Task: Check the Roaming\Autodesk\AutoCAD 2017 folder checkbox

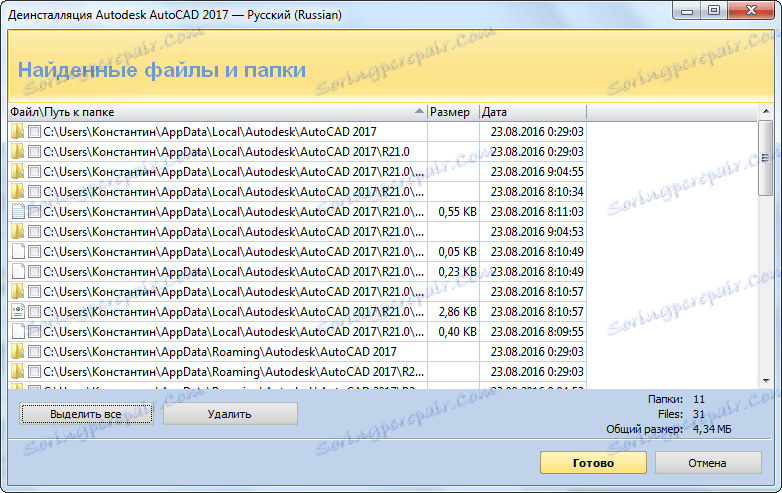Action: point(34,351)
